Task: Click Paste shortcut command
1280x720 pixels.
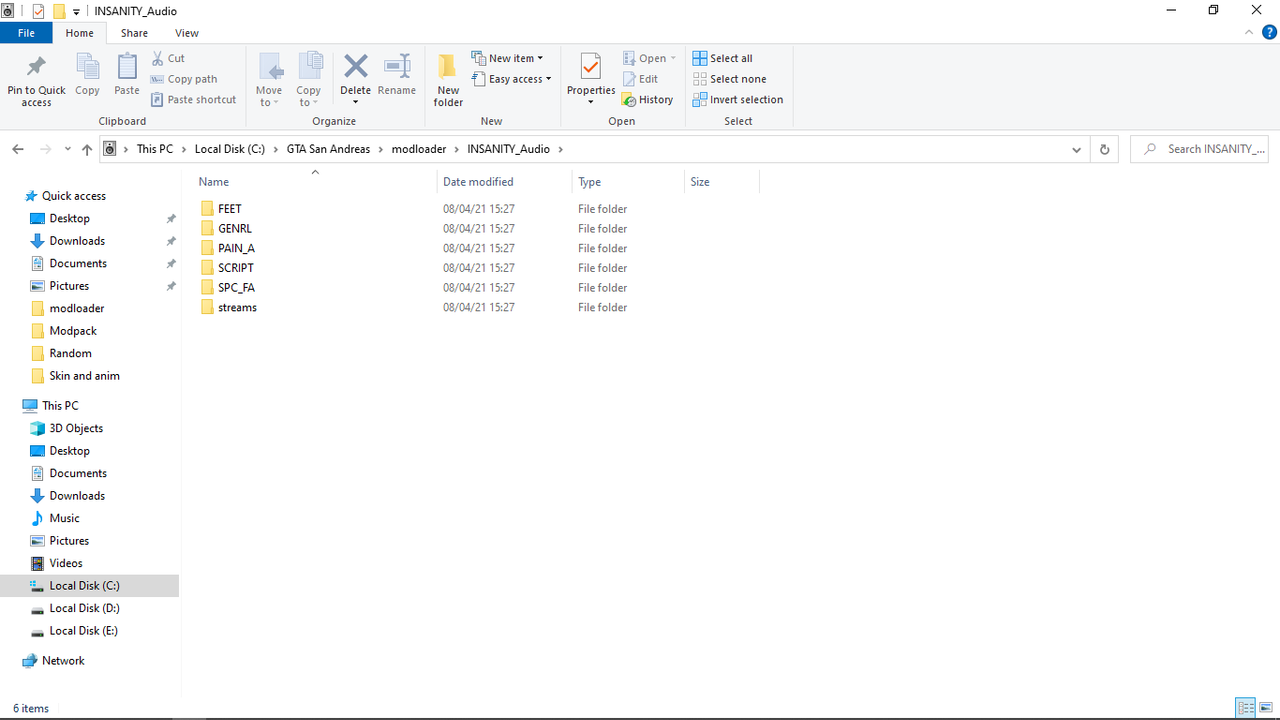Action: pyautogui.click(x=194, y=99)
